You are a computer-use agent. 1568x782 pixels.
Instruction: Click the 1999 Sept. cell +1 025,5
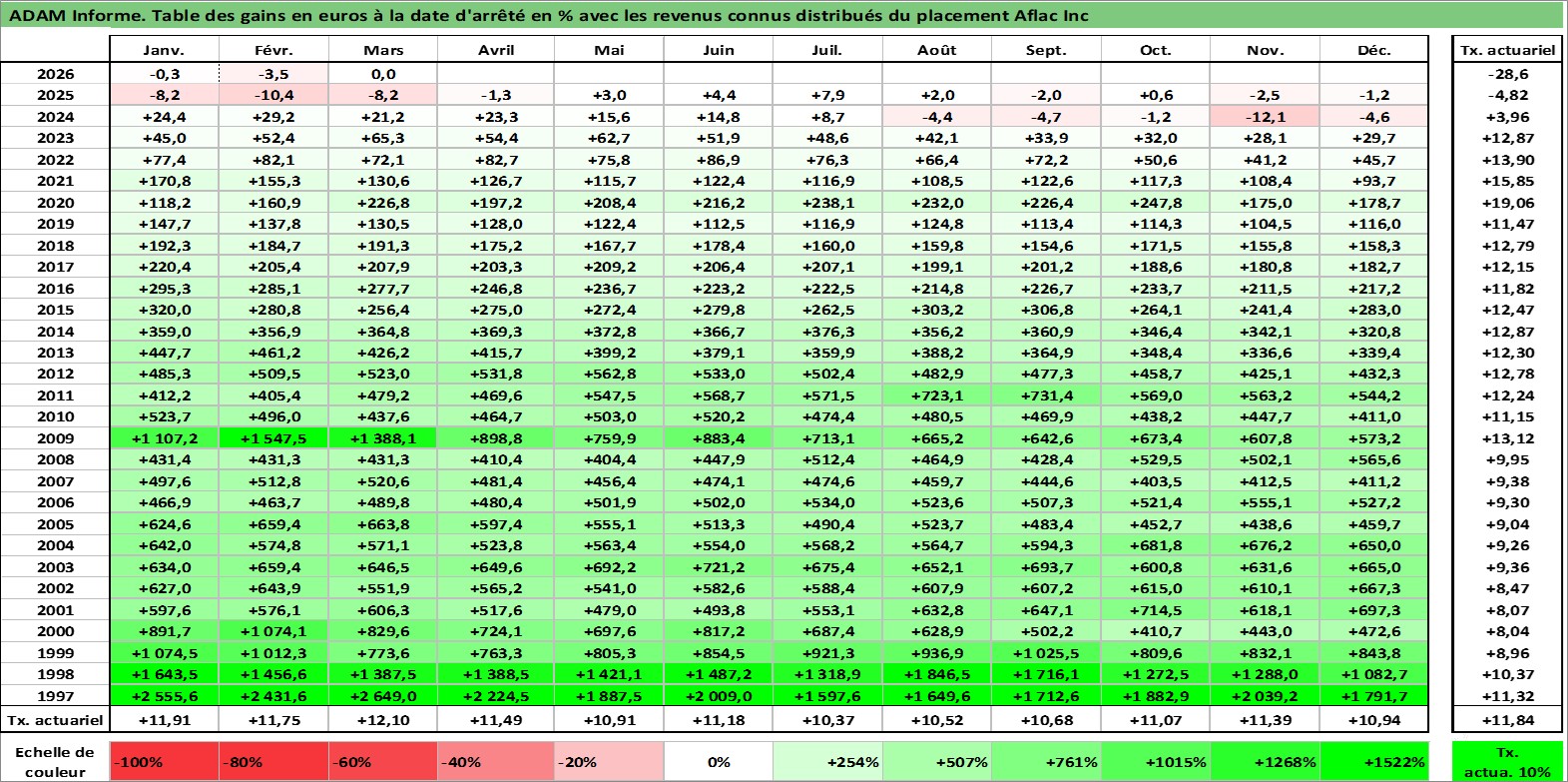click(x=1046, y=653)
